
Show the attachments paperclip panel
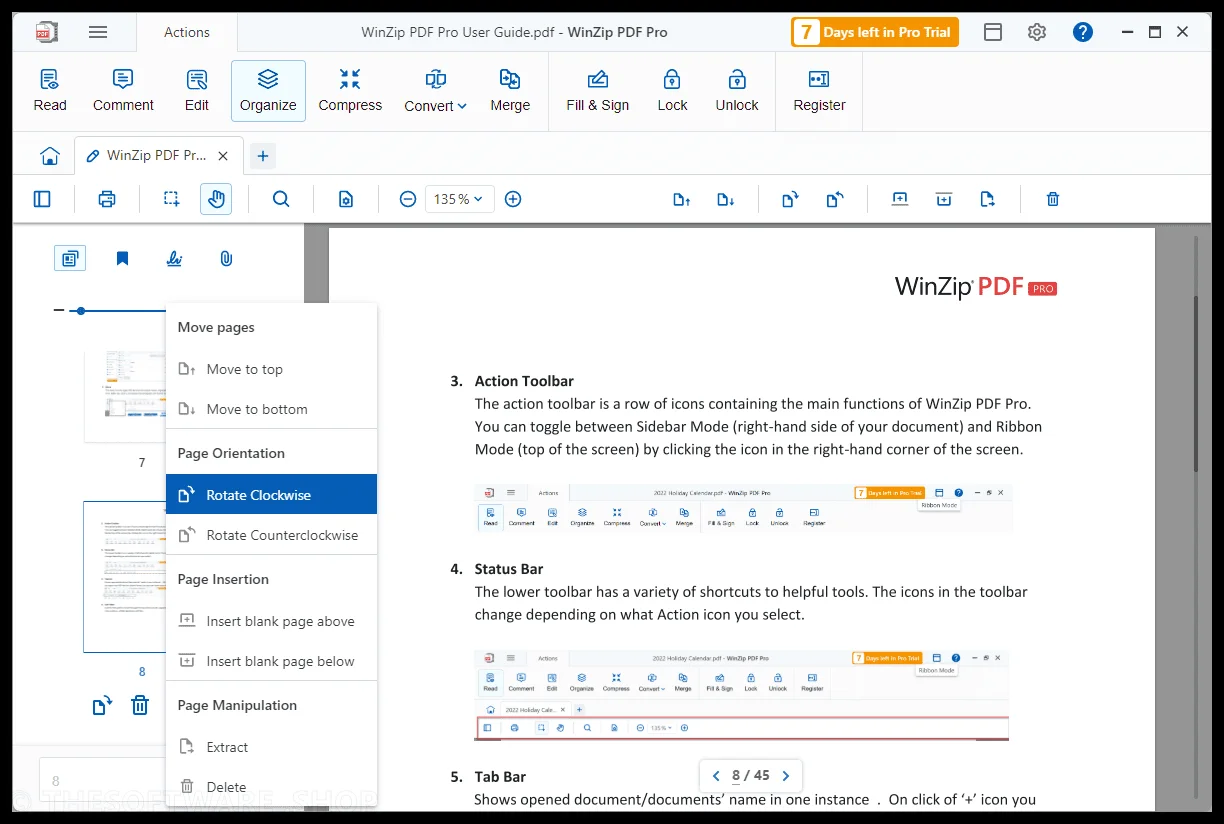coord(226,259)
